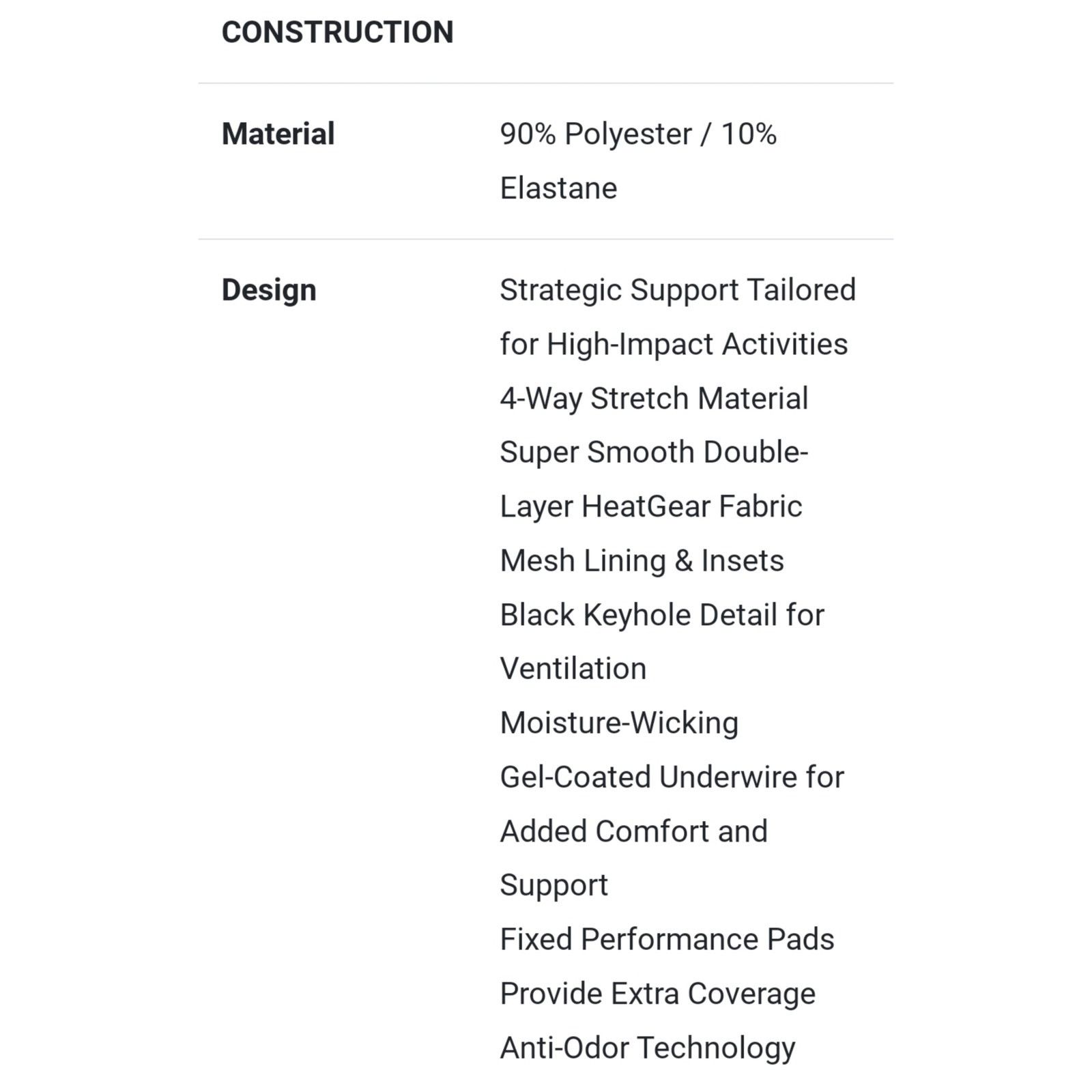Click the Moisture-Wicking line
1092x1092 pixels.
click(619, 723)
